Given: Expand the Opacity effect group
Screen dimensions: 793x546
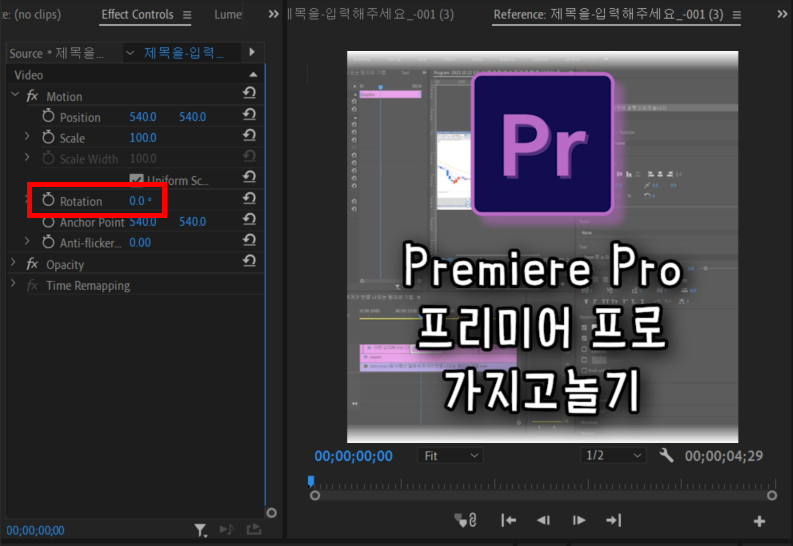Looking at the screenshot, I should coord(14,262).
